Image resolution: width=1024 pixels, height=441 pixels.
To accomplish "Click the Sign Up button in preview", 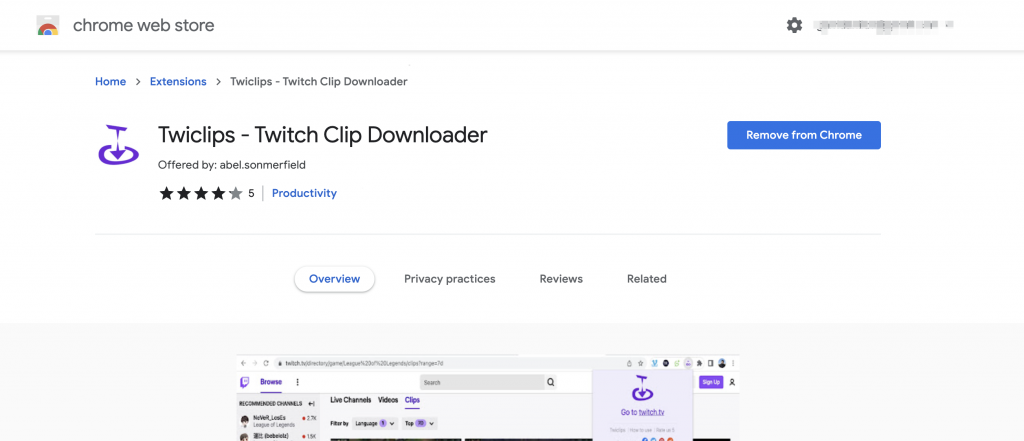I will [711, 382].
